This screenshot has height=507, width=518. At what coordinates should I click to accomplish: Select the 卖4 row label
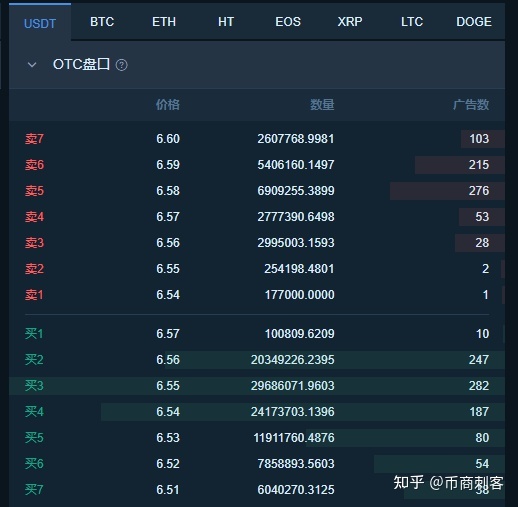34,217
